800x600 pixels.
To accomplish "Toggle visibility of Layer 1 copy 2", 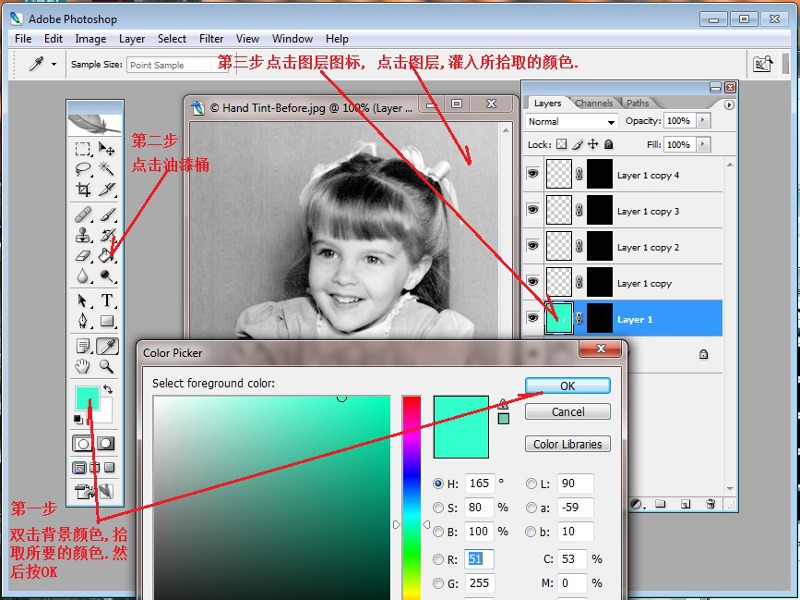I will (x=532, y=247).
